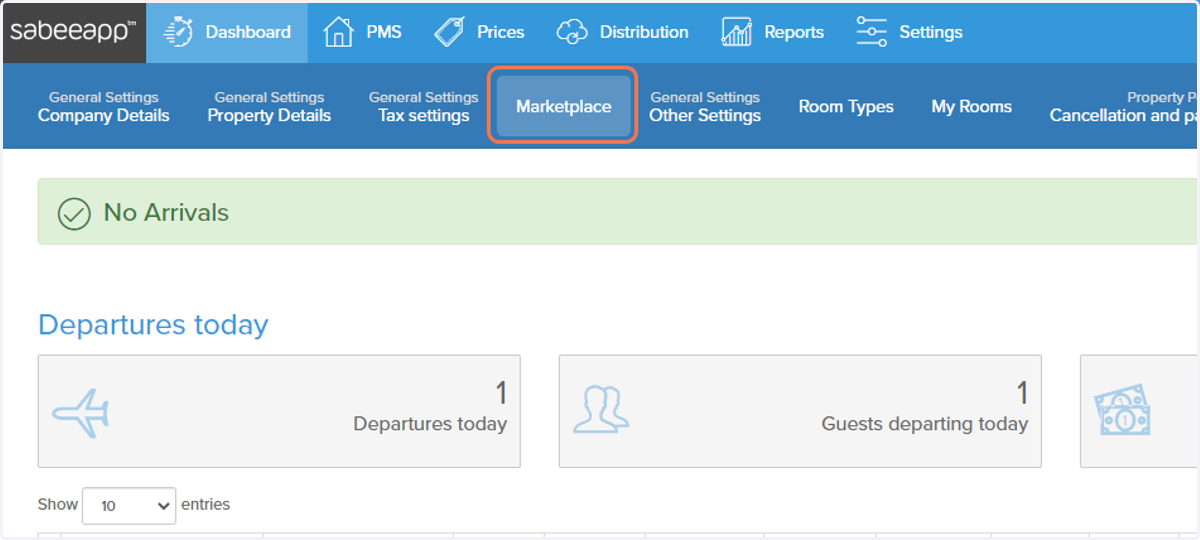Open the Prices menu
This screenshot has width=1200, height=540.
(501, 32)
